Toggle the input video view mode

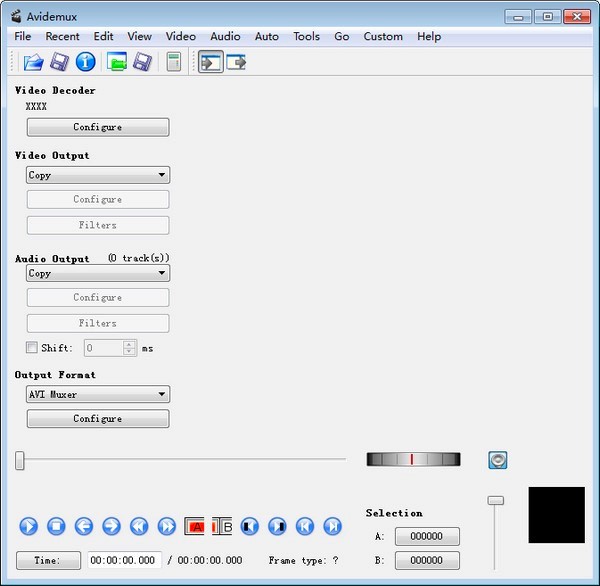210,62
